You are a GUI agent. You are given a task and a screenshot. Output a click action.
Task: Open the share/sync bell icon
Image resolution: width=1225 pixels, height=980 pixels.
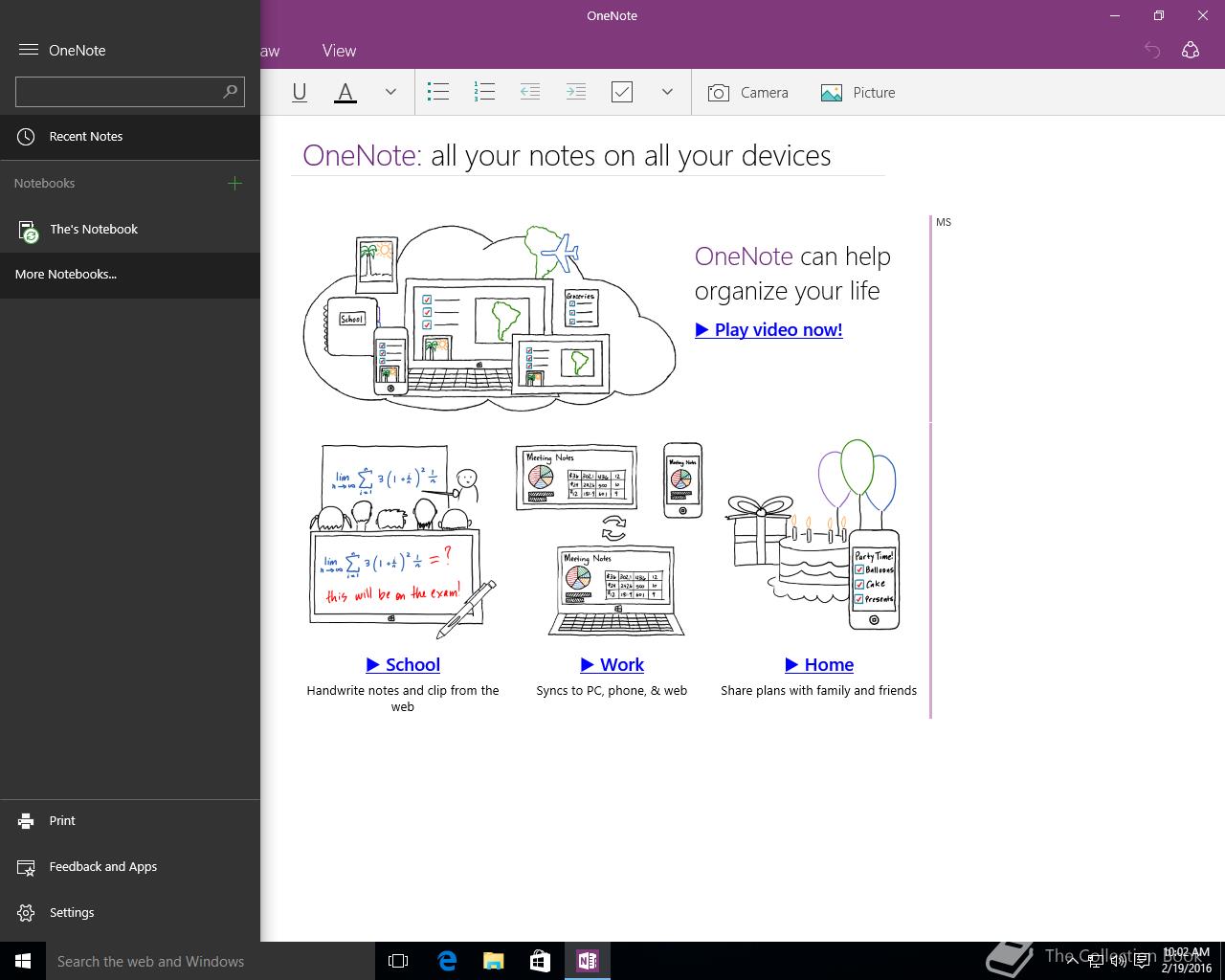pos(1191,50)
